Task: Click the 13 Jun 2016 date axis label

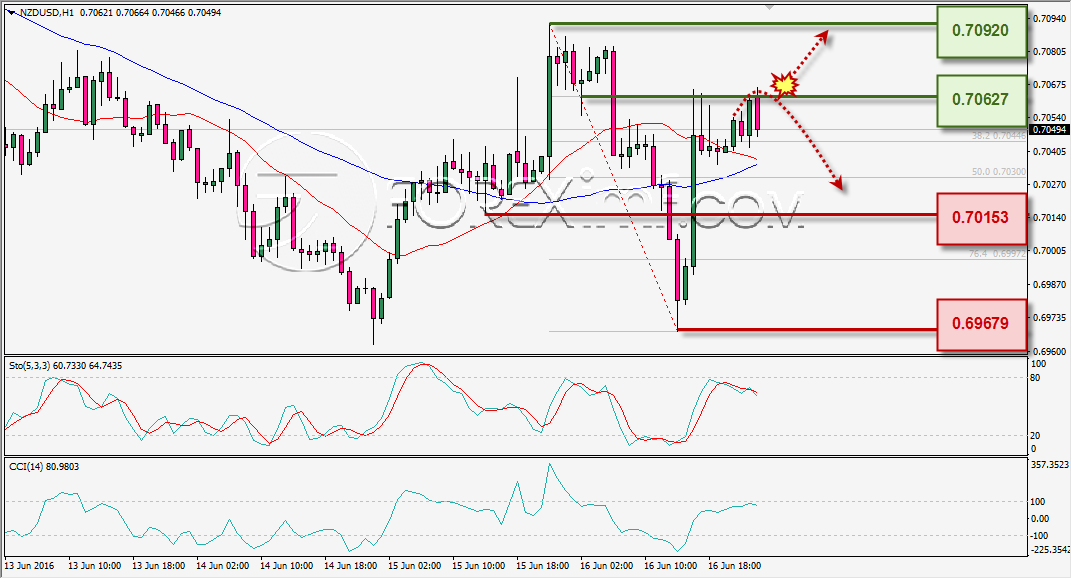Action: (29, 567)
